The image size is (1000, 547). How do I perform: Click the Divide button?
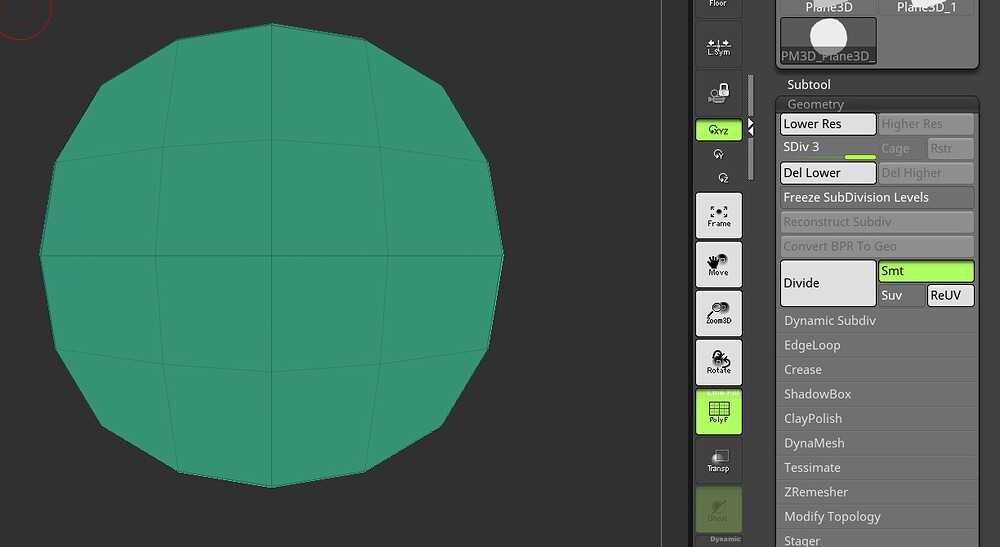tap(828, 283)
